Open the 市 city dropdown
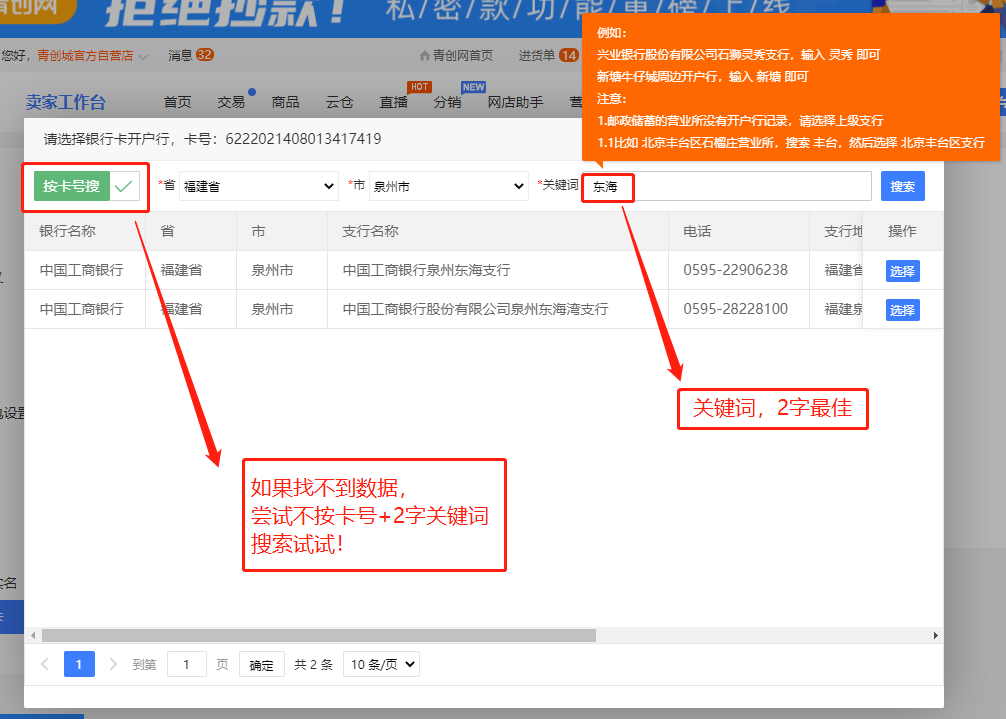The image size is (1006, 719). pos(448,187)
